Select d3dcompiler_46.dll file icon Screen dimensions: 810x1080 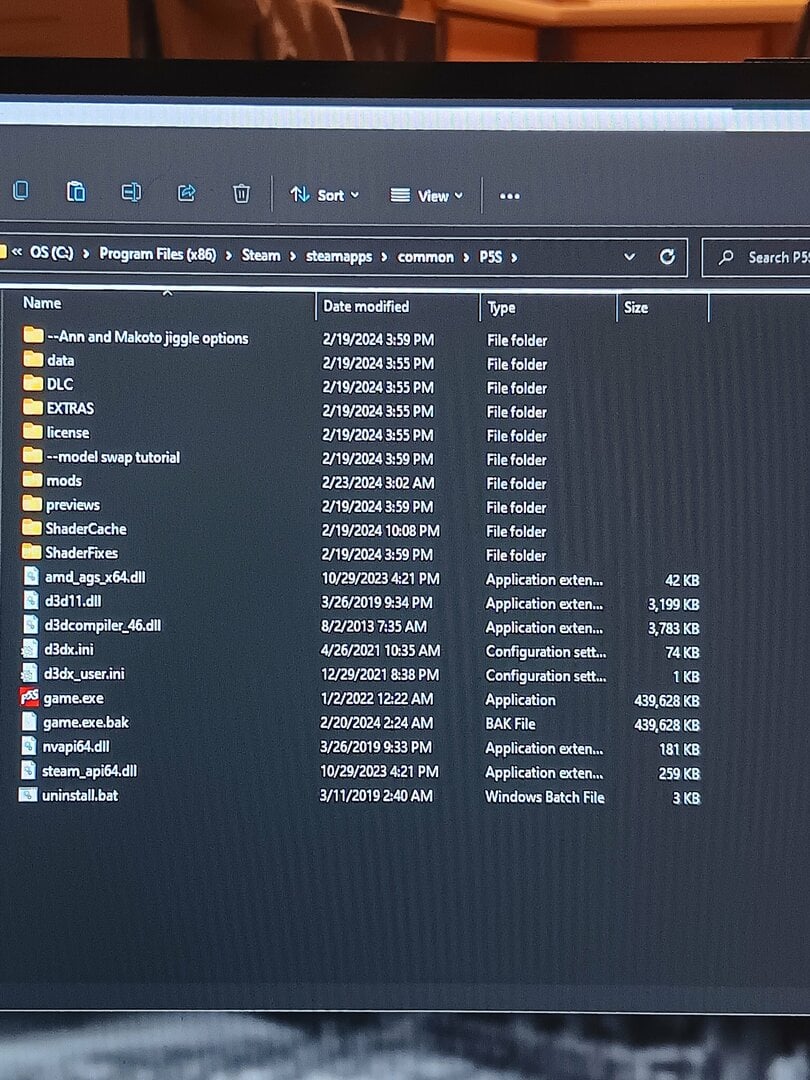pos(31,624)
